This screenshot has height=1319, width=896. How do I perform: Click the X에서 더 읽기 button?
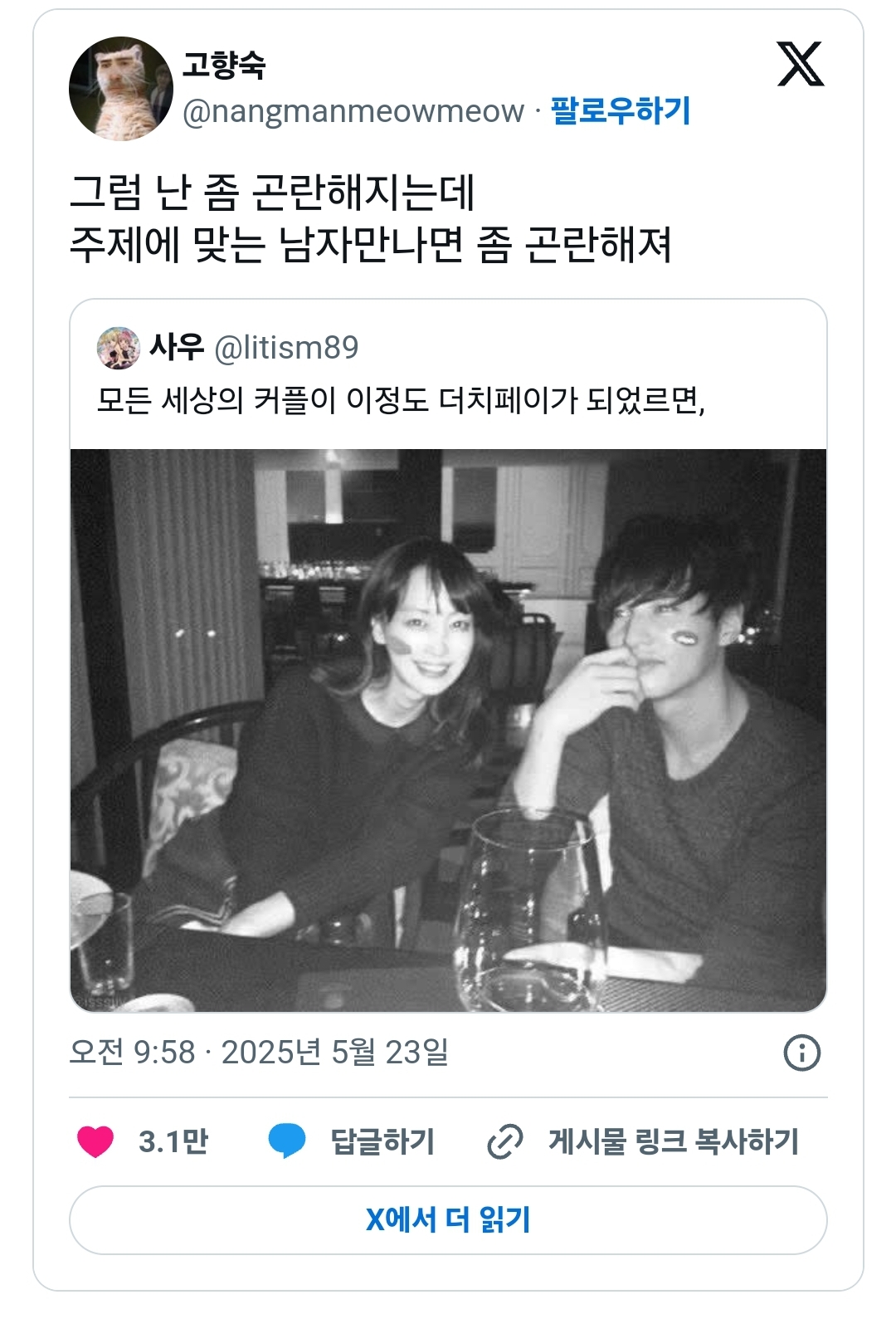[x=448, y=1220]
